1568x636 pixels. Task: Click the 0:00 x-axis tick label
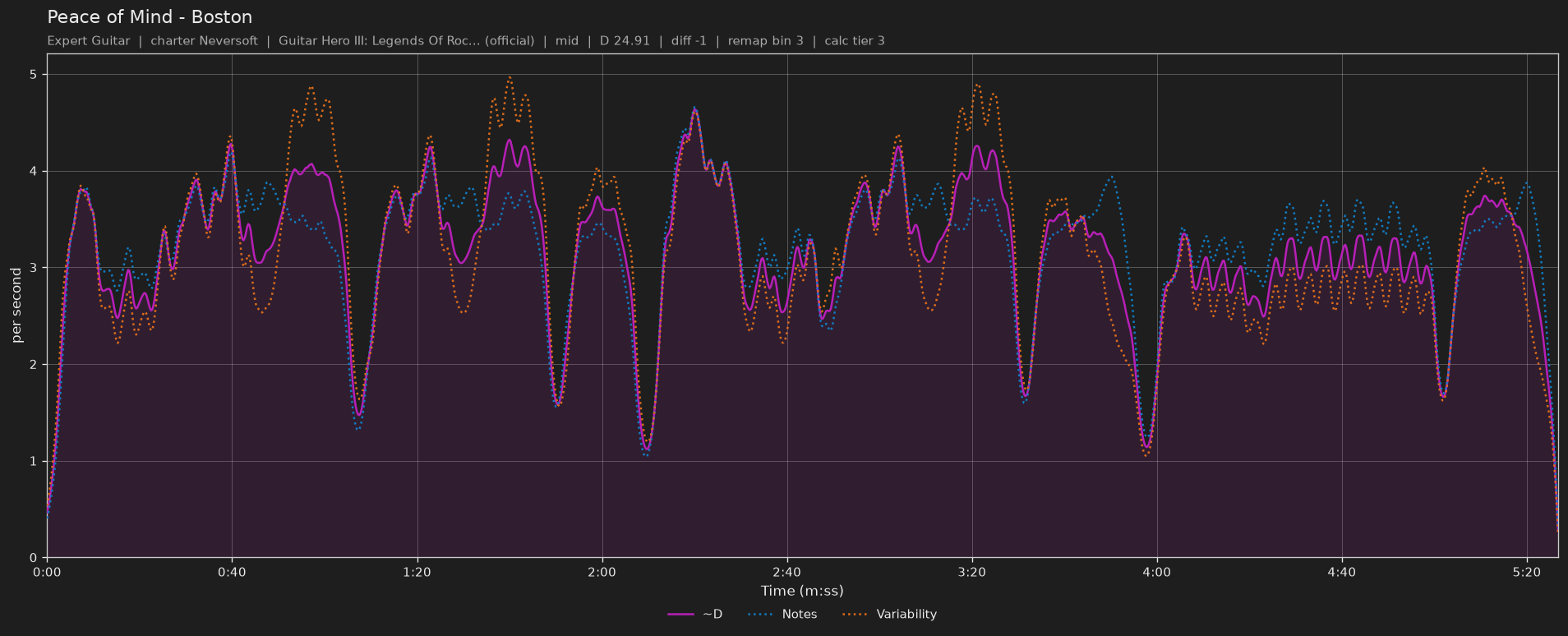(x=47, y=572)
